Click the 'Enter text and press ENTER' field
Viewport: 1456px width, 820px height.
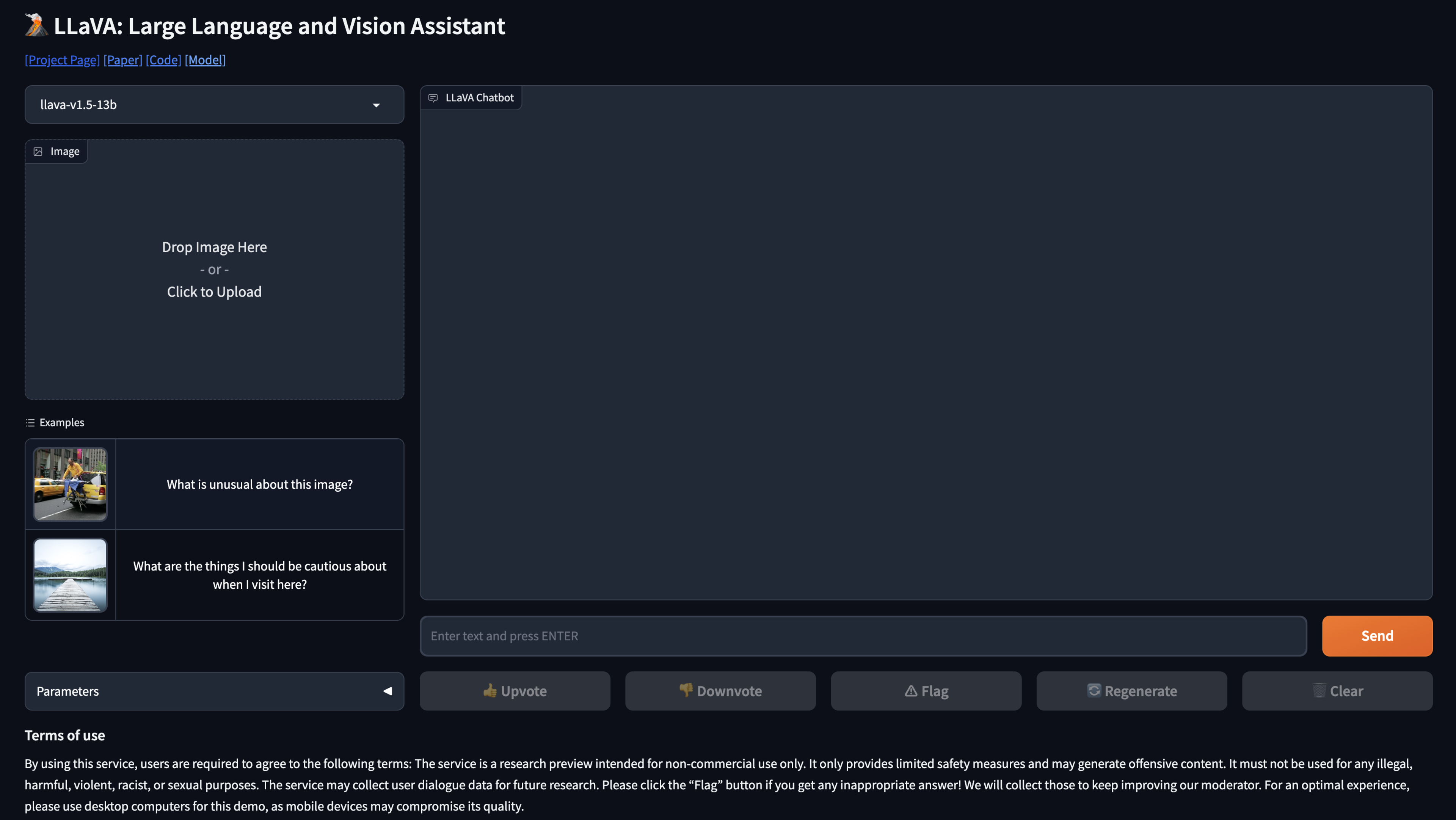tap(863, 636)
